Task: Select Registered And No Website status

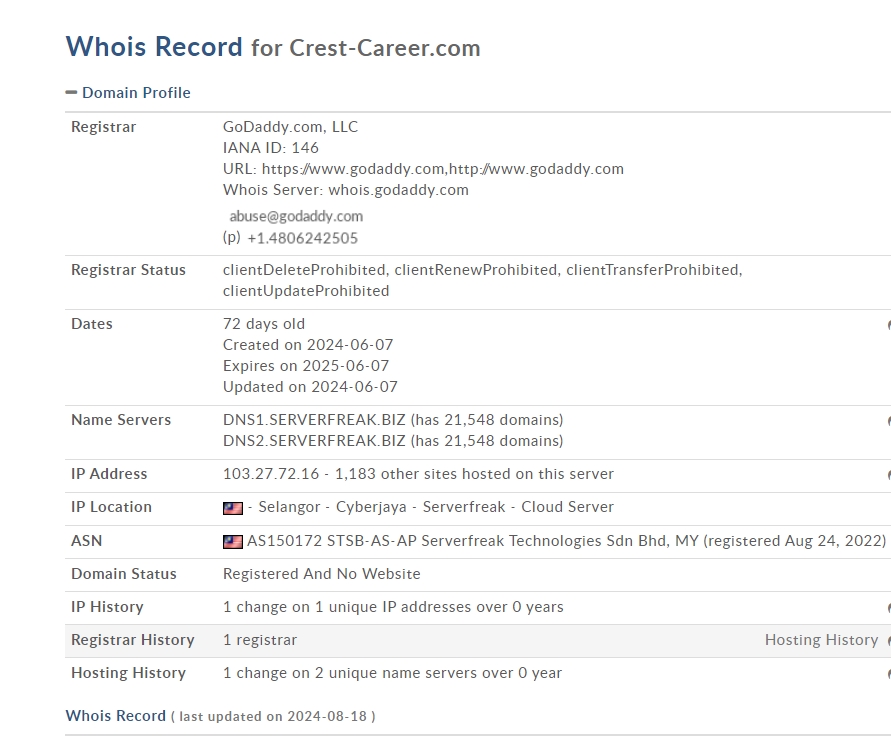Action: (322, 574)
